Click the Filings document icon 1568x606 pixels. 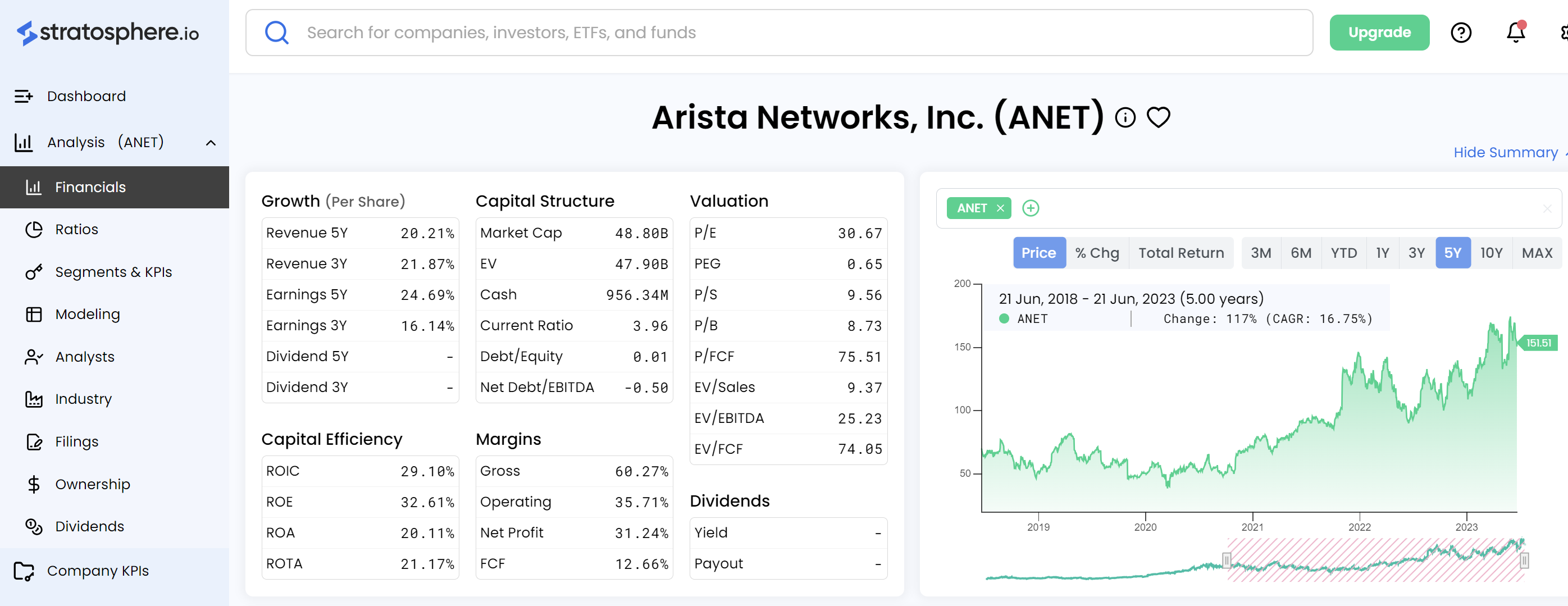pos(34,441)
